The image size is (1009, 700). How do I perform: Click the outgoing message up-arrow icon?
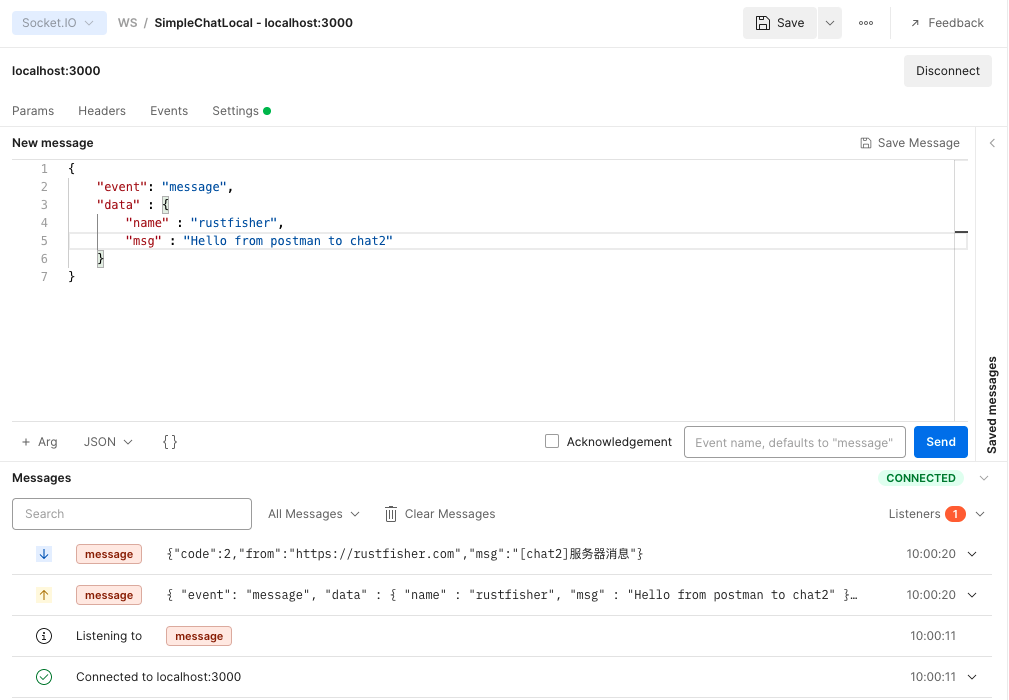point(44,595)
